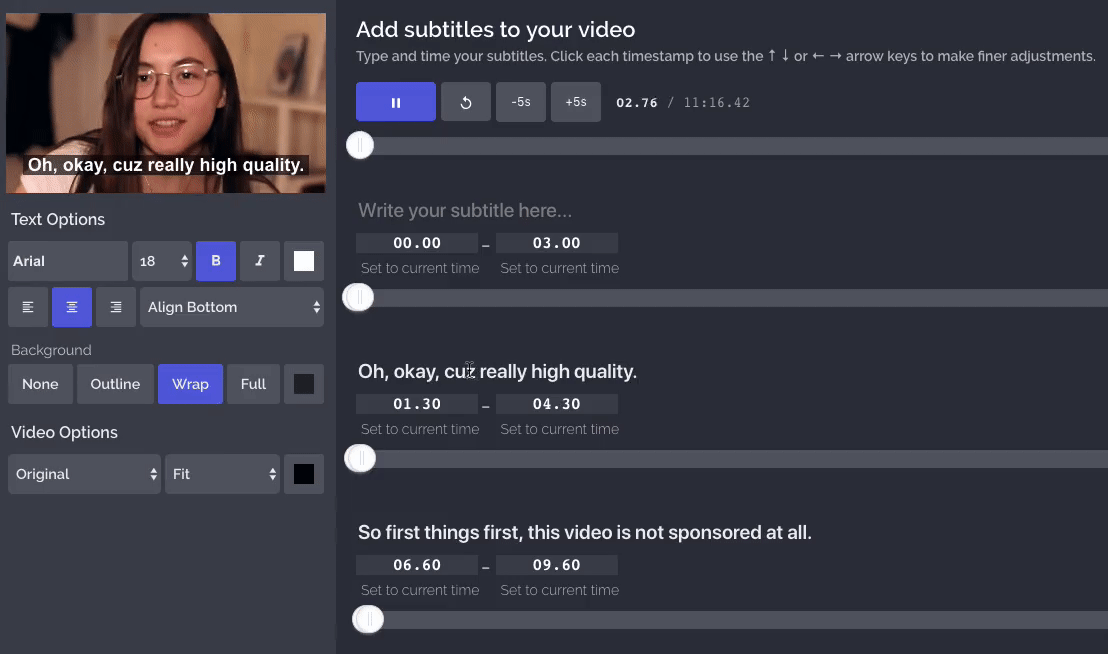Click the 04.30 end time field
Image resolution: width=1108 pixels, height=654 pixels.
pyautogui.click(x=557, y=404)
